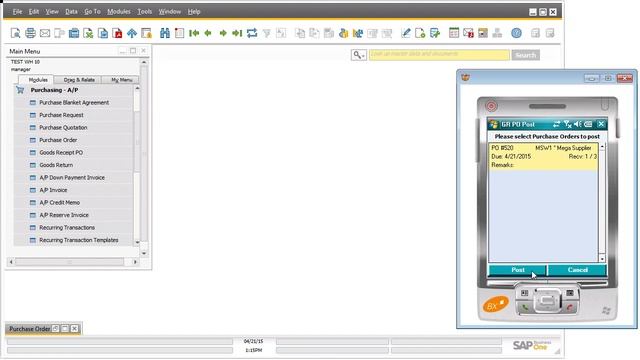640x360 pixels.
Task: Click the lock screen toolbar icon
Action: pyautogui.click(x=147, y=33)
